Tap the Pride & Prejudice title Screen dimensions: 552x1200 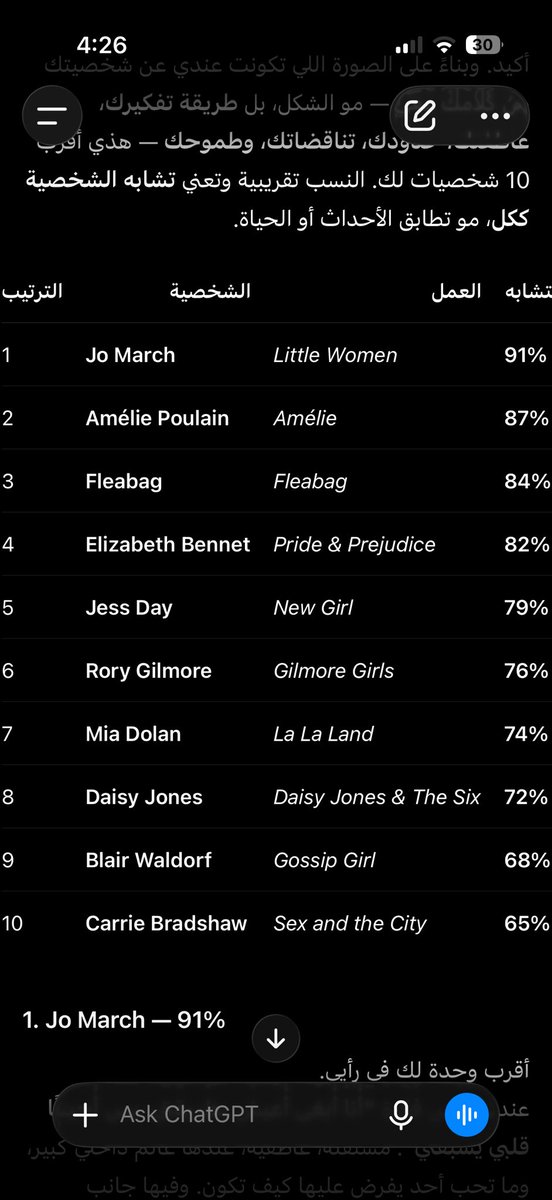coord(354,544)
